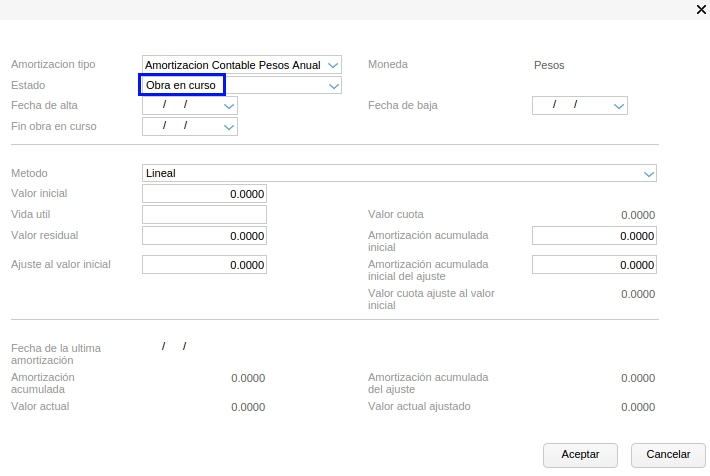The height and width of the screenshot is (476, 710).
Task: Click the Lineal Metodo field
Action: [x=390, y=174]
